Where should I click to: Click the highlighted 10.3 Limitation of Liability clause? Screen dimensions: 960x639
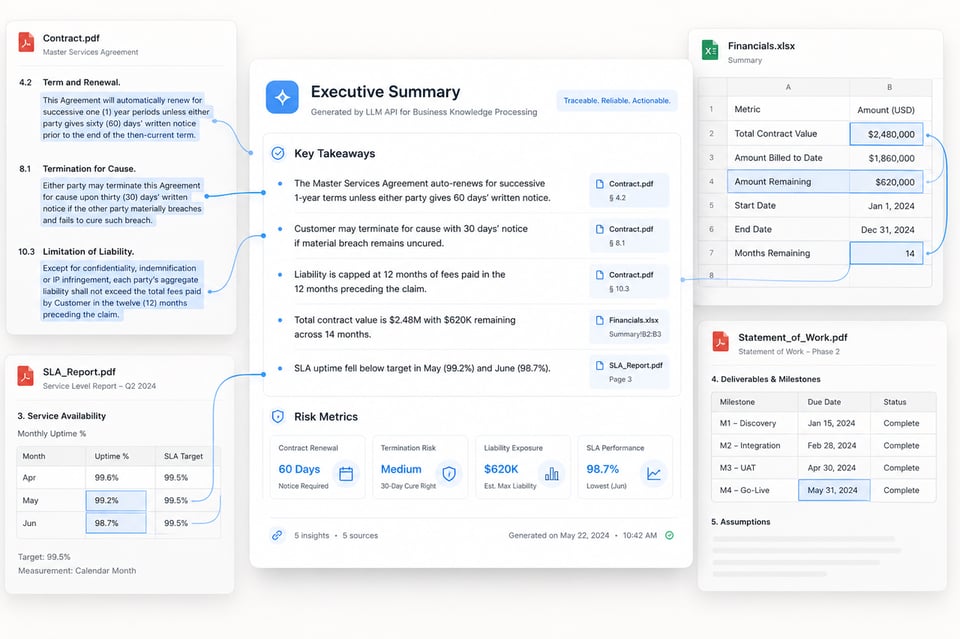point(122,291)
